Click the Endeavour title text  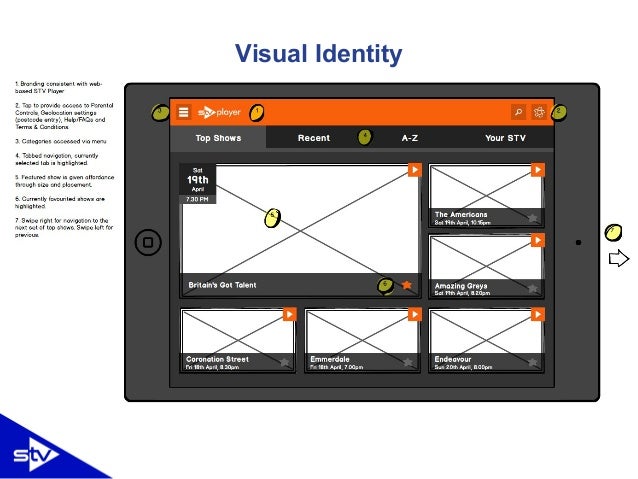[x=452, y=359]
